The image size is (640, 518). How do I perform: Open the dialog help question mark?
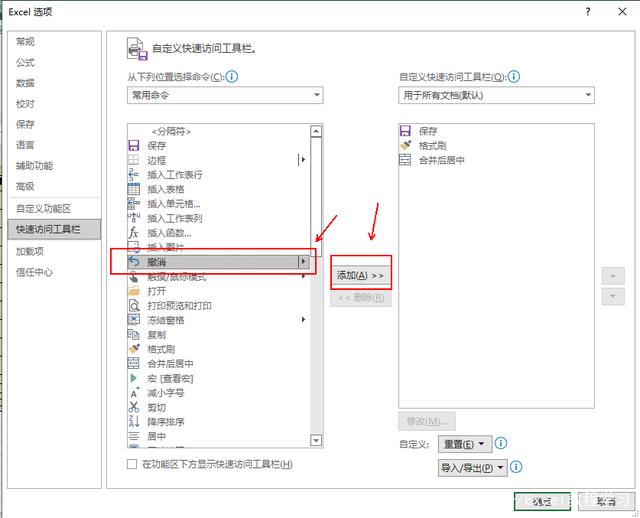(x=588, y=11)
